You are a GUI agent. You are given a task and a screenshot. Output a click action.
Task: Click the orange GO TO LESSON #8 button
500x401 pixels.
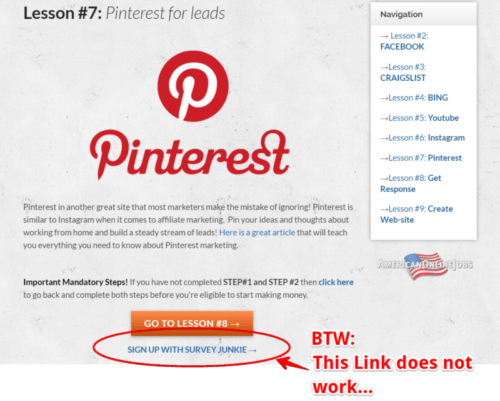coord(192,323)
